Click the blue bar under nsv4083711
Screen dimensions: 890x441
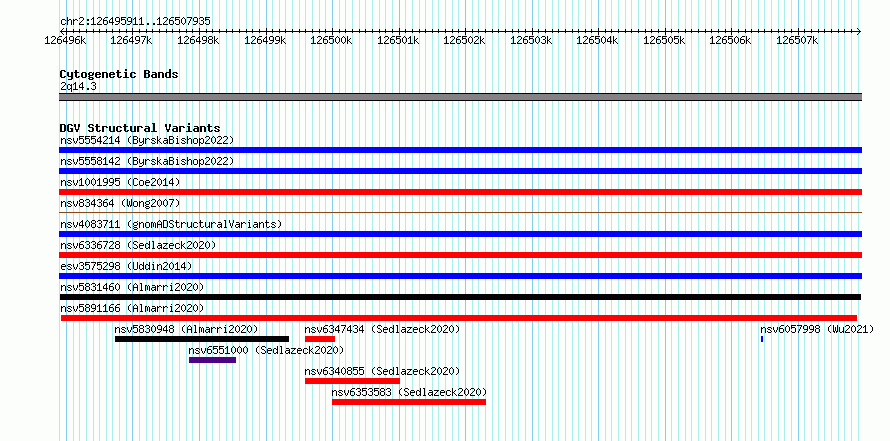pos(460,234)
